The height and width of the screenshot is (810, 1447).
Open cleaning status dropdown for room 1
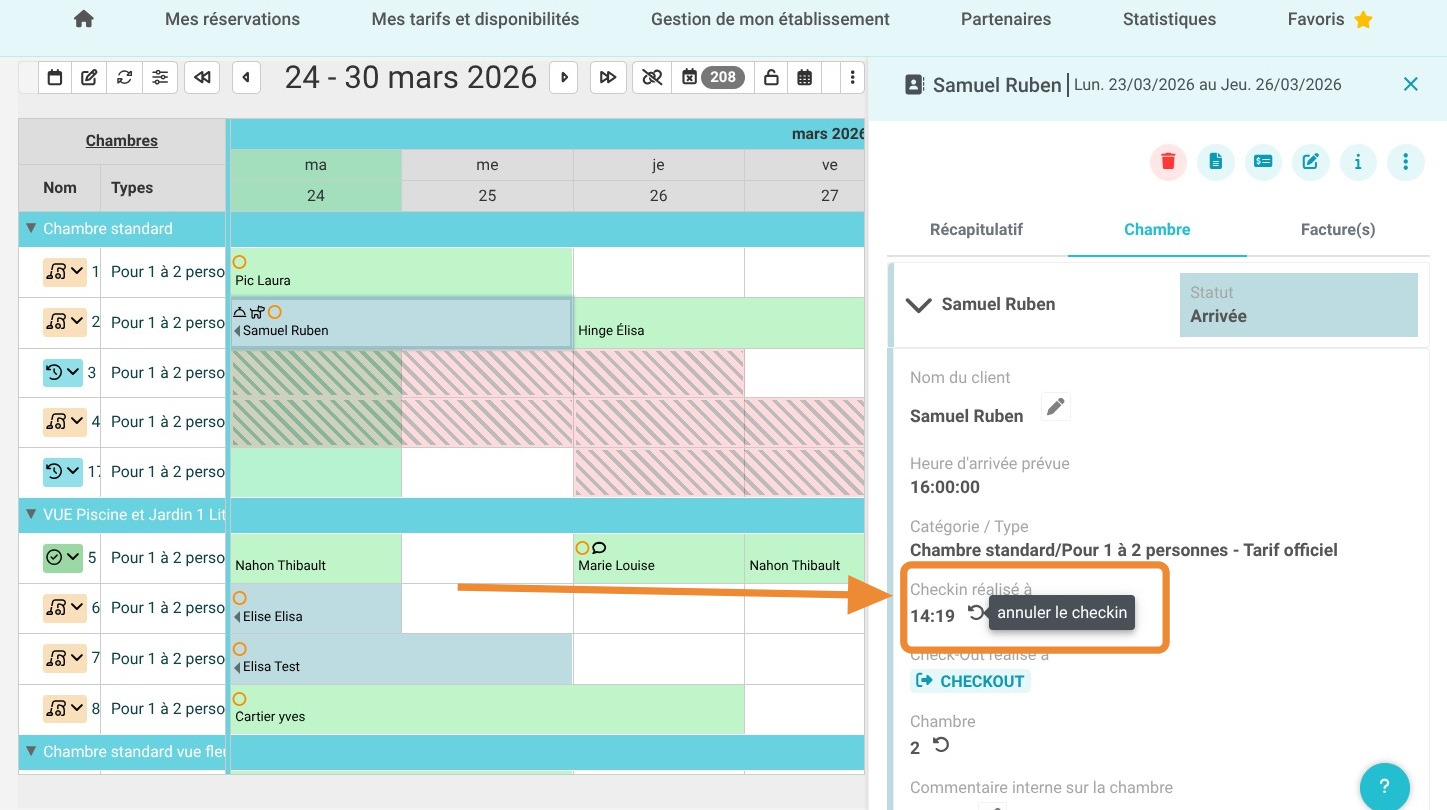coord(64,272)
